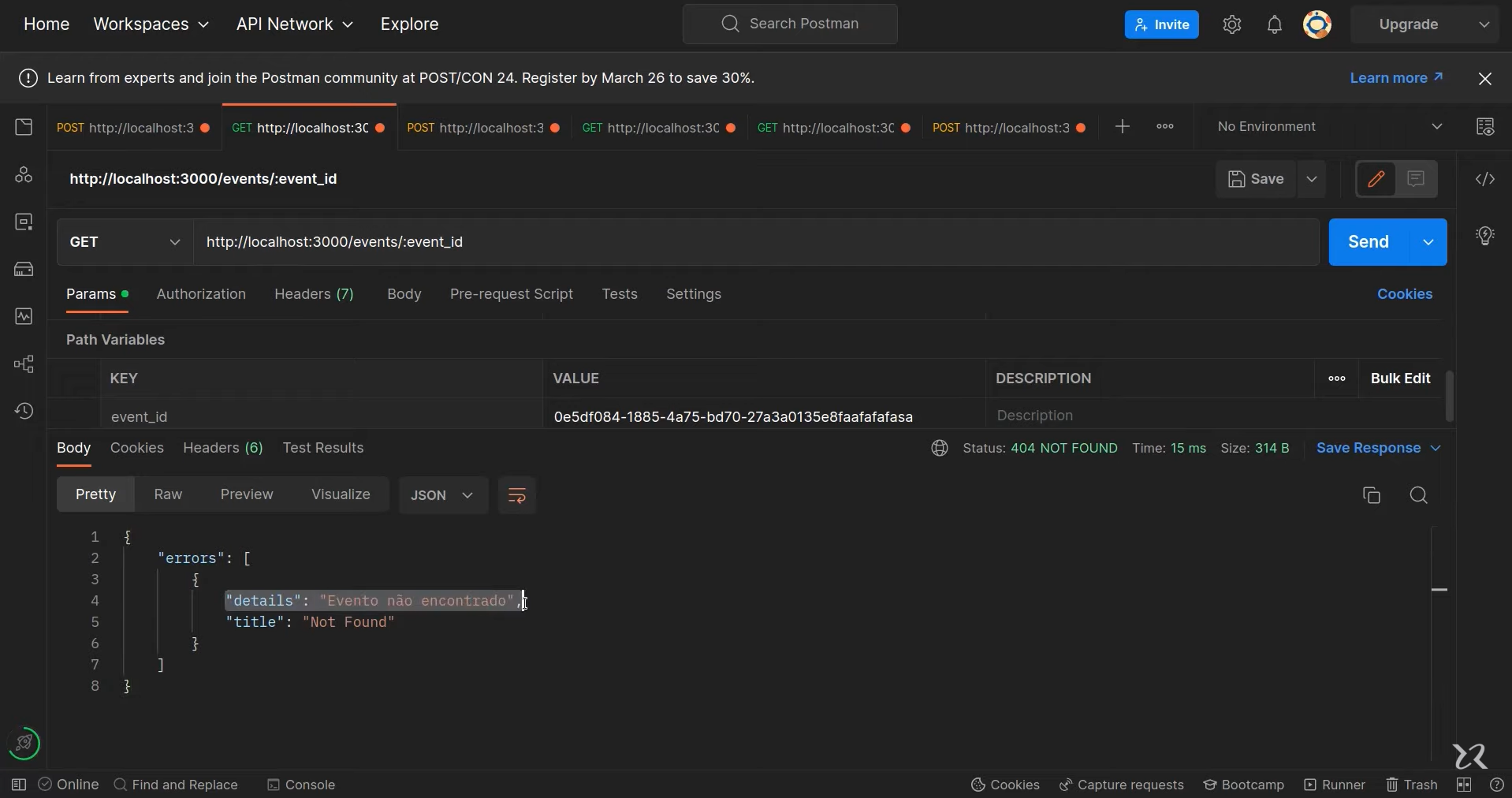Open the lightbulb info panel icon
1512x798 pixels.
point(1485,235)
